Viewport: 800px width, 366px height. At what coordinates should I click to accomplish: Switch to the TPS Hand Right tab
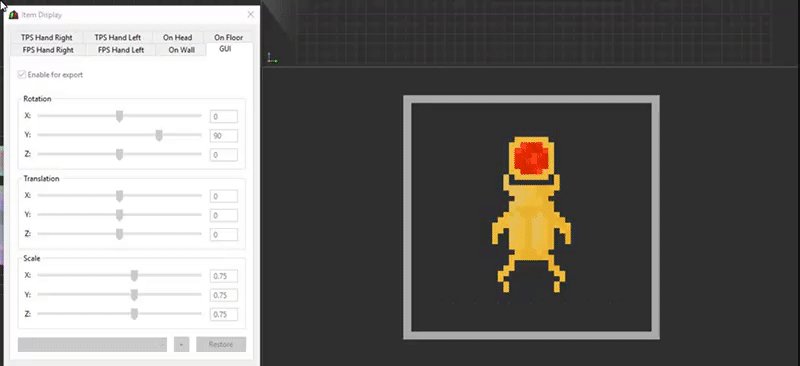pyautogui.click(x=47, y=37)
